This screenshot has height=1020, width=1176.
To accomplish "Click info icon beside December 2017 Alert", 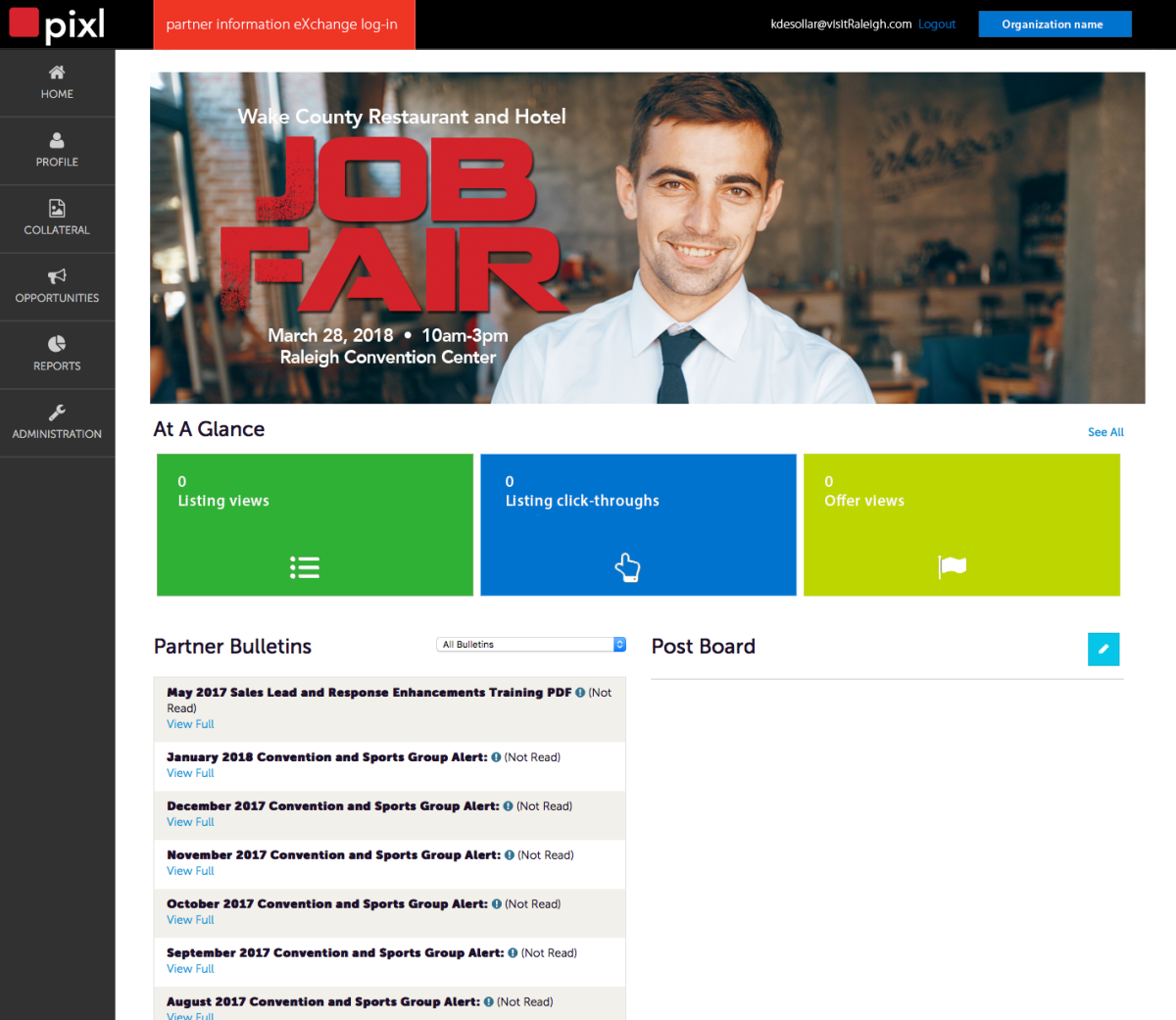I will pyautogui.click(x=508, y=806).
